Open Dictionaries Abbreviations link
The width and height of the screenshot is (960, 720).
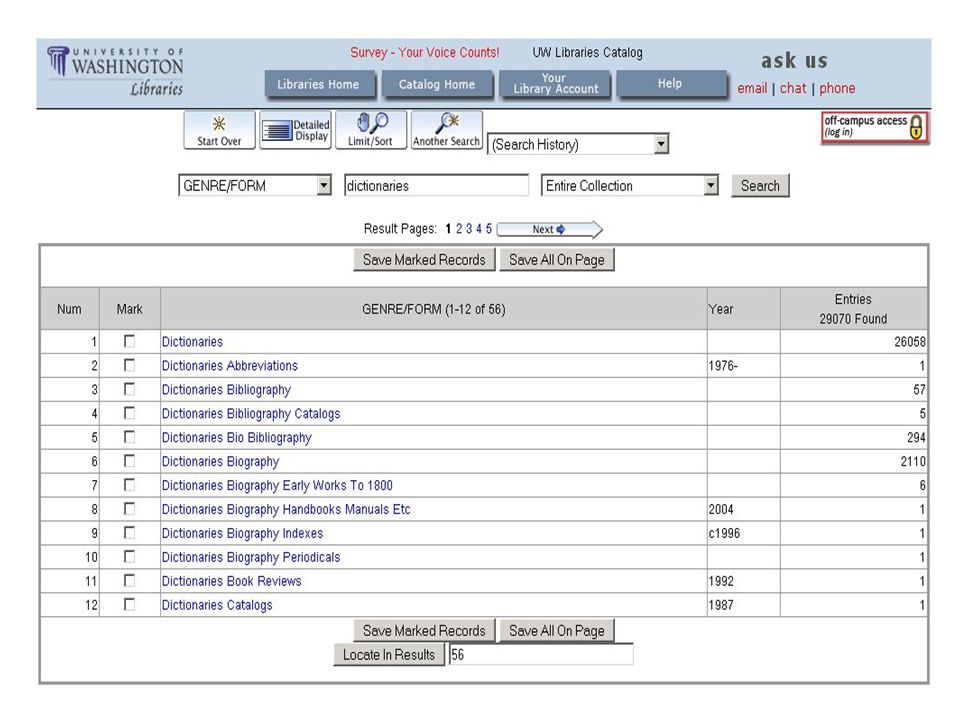click(x=230, y=366)
